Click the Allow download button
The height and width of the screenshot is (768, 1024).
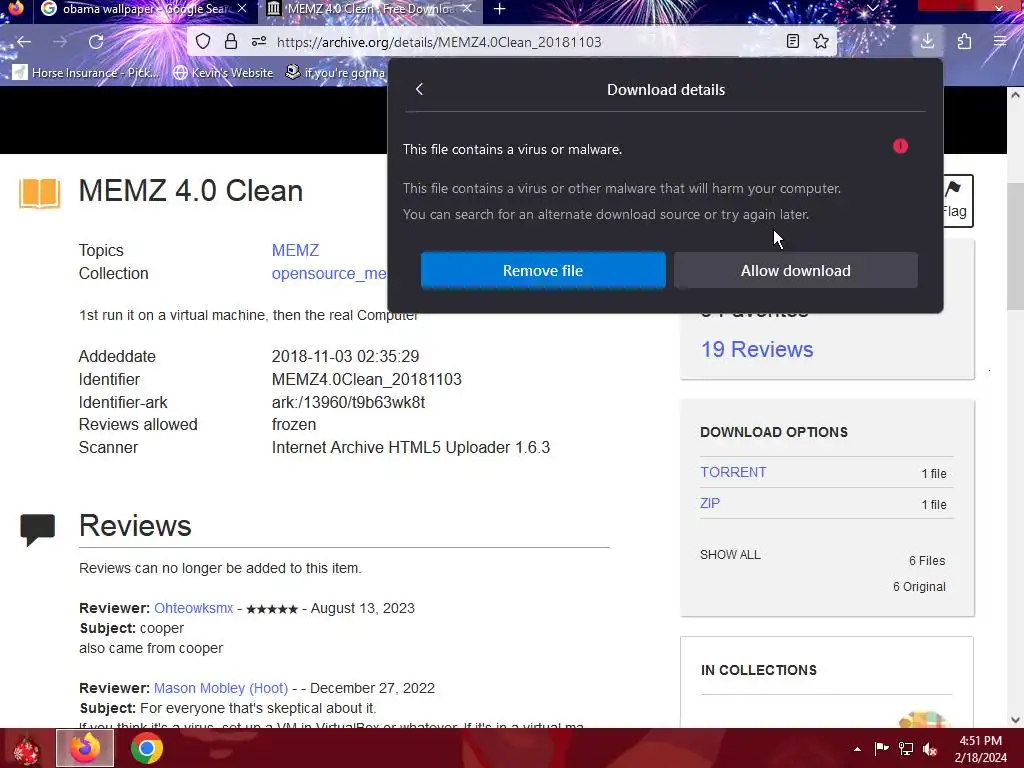[795, 270]
